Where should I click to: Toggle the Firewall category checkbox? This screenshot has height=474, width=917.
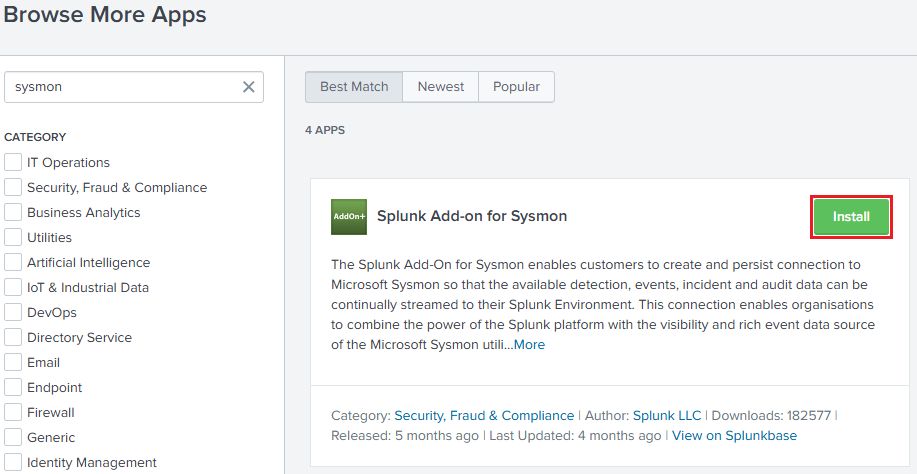click(x=13, y=412)
